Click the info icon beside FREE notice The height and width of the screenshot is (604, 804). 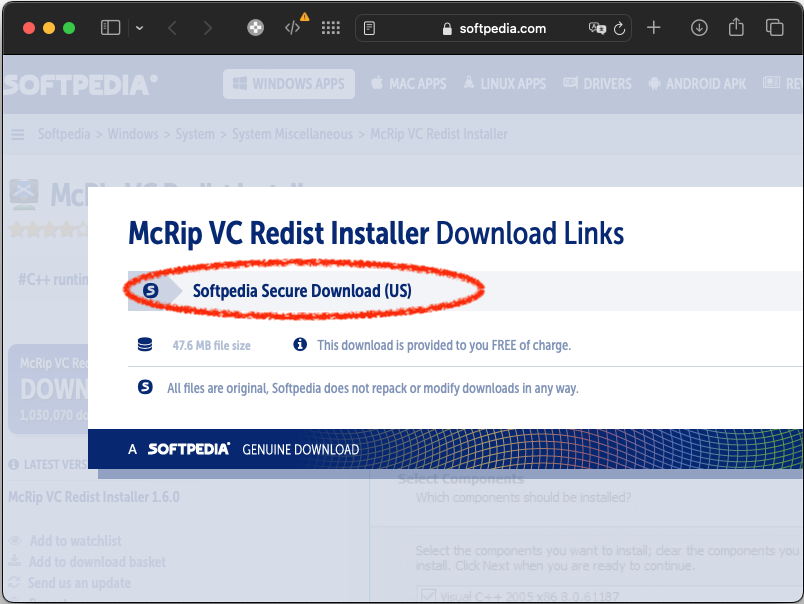click(x=300, y=344)
